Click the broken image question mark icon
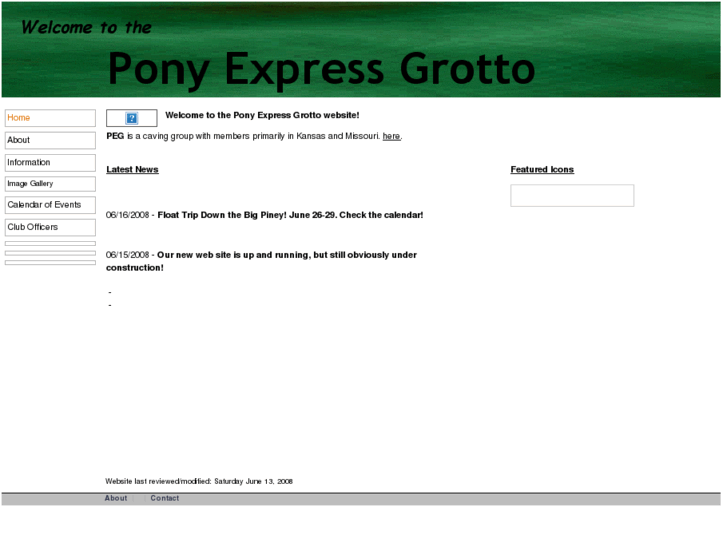727x545 pixels. [132, 118]
